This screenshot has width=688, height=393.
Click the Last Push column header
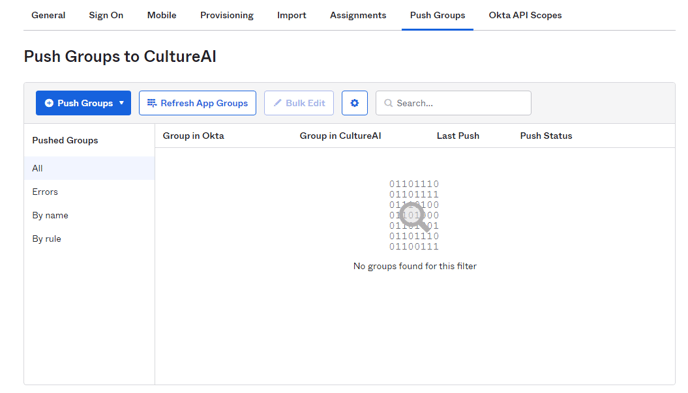click(458, 136)
